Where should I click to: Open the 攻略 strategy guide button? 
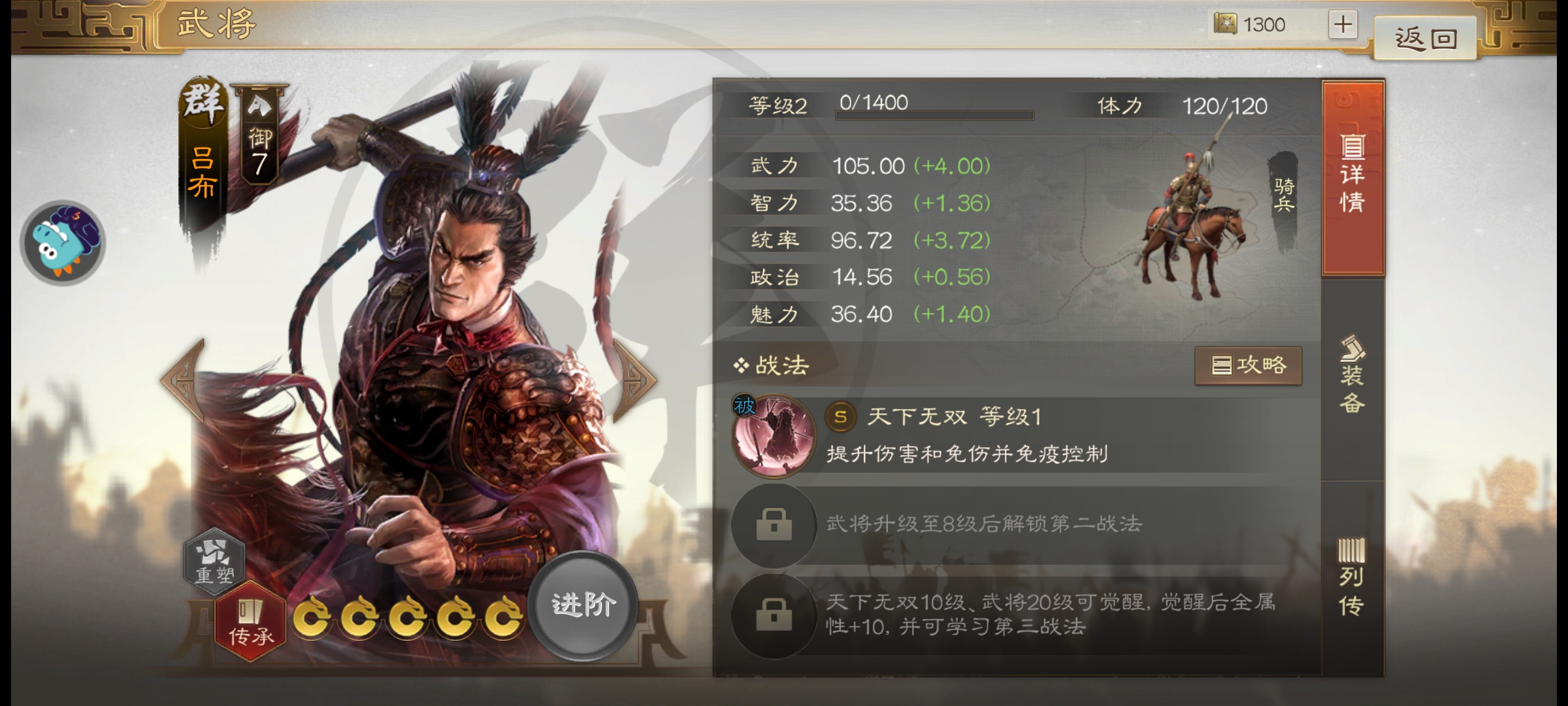pos(1249,365)
